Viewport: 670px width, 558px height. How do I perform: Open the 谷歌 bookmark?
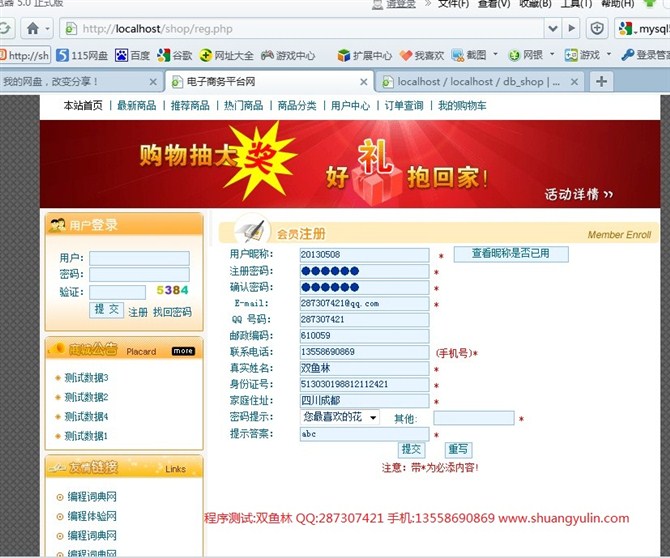(x=174, y=55)
